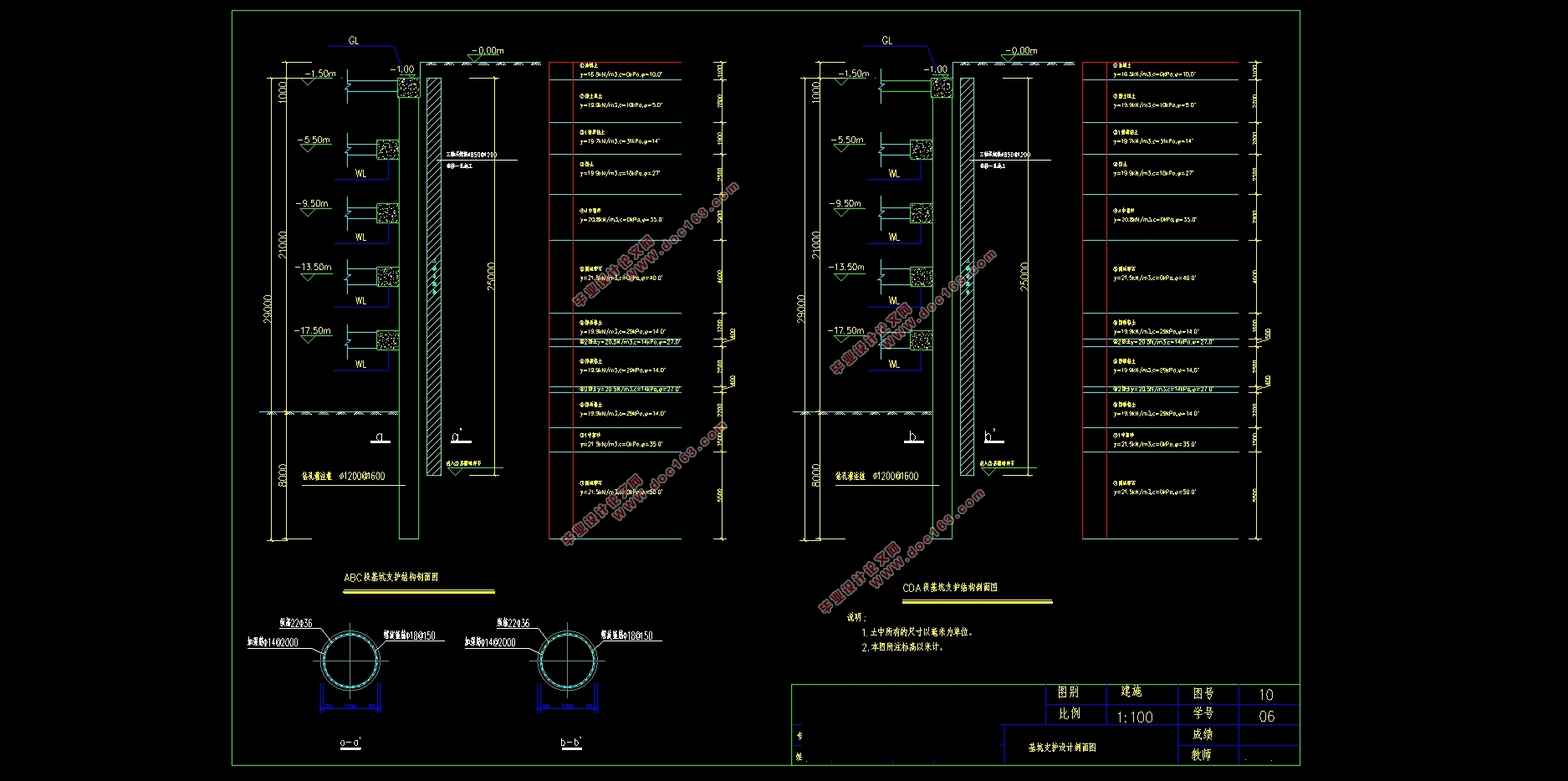
Task: Click '-13.50m' elevation in ABC drawing
Action: pos(313,267)
